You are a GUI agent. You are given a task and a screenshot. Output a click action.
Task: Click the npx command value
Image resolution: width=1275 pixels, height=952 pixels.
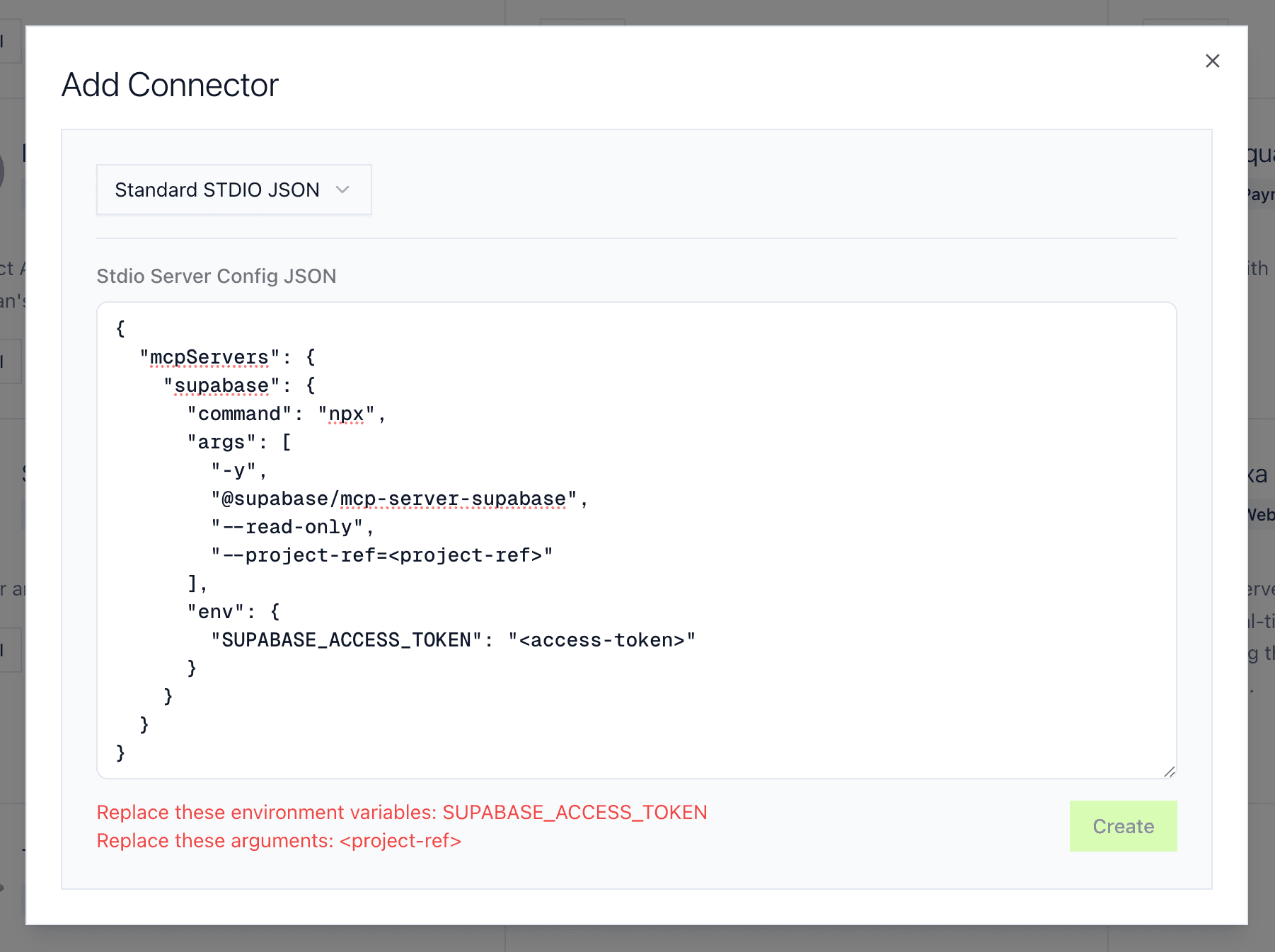pyautogui.click(x=347, y=413)
